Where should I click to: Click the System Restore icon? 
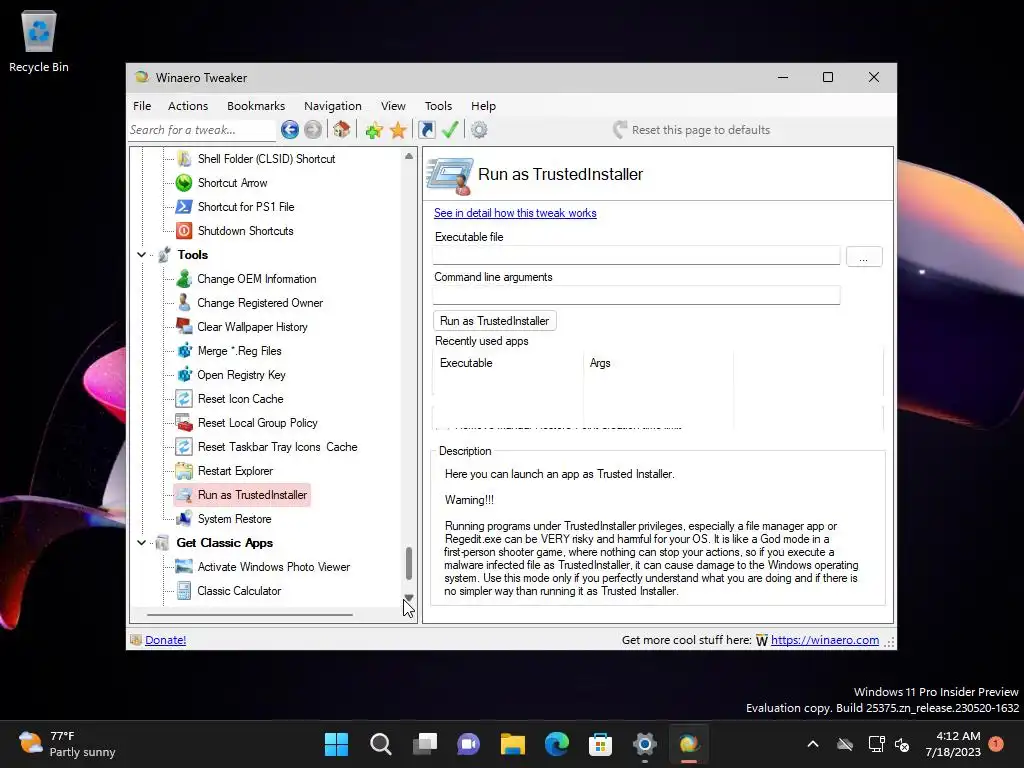coord(184,519)
